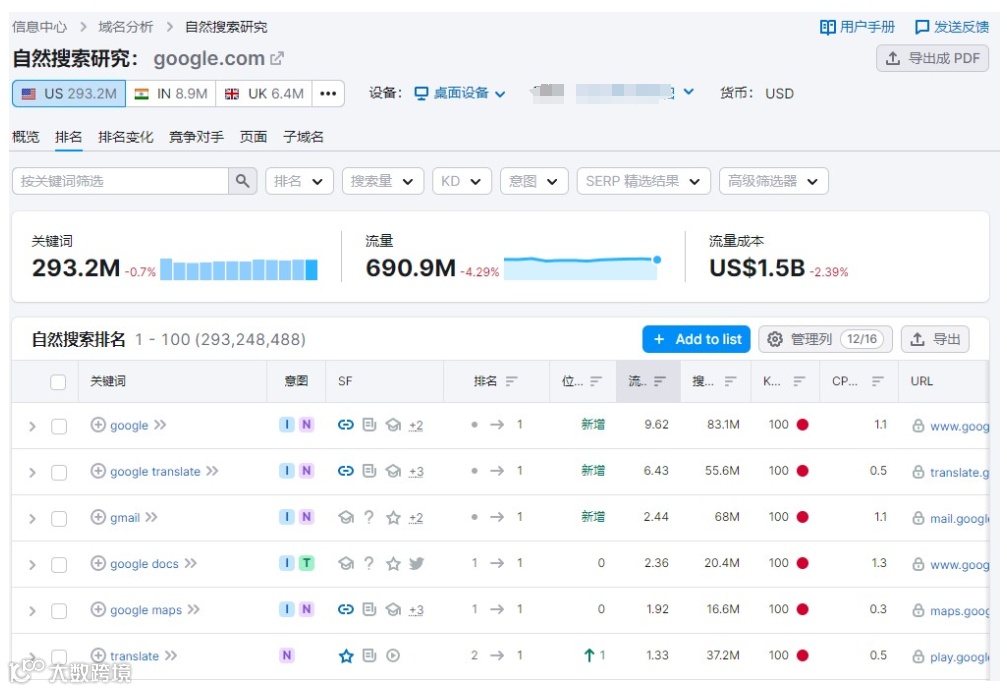Click the gear icon in manage columns

coord(775,339)
